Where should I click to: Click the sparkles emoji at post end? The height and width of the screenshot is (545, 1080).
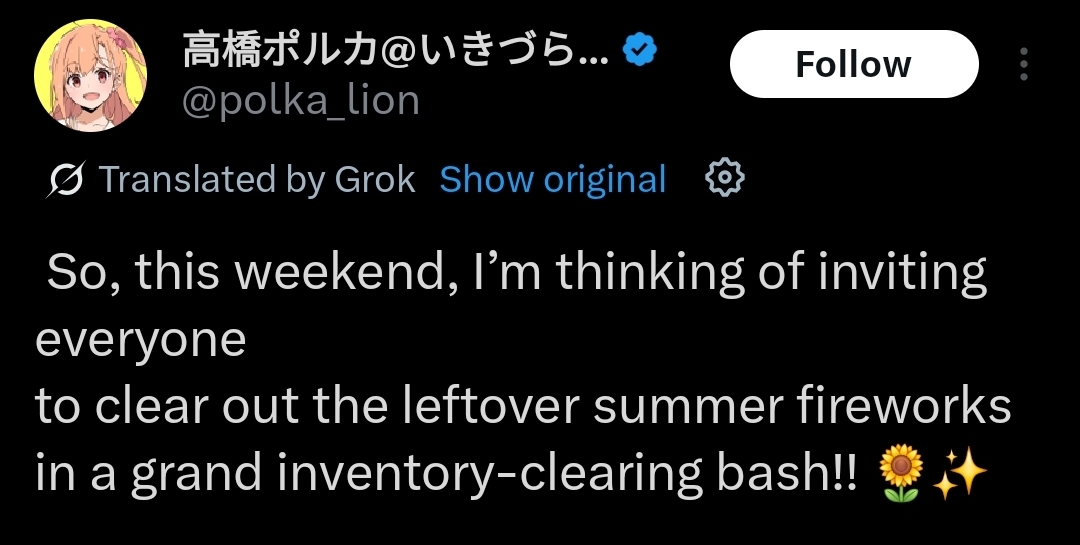click(959, 473)
